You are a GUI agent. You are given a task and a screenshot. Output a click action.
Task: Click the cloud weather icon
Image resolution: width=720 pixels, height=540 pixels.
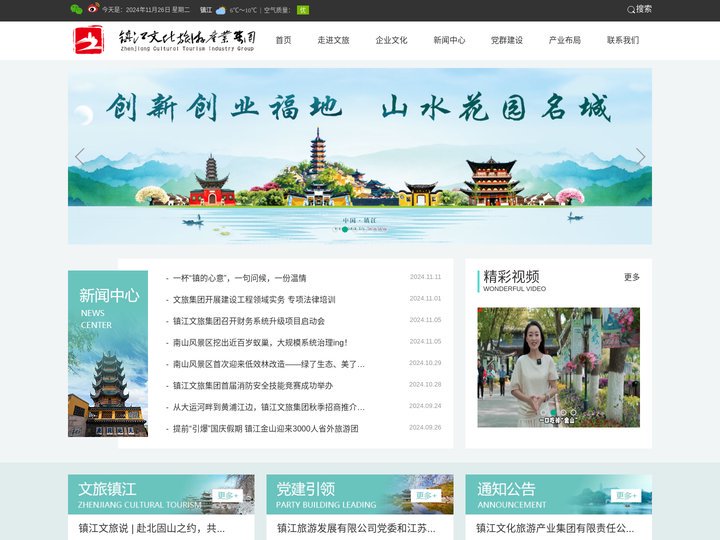[x=220, y=10]
